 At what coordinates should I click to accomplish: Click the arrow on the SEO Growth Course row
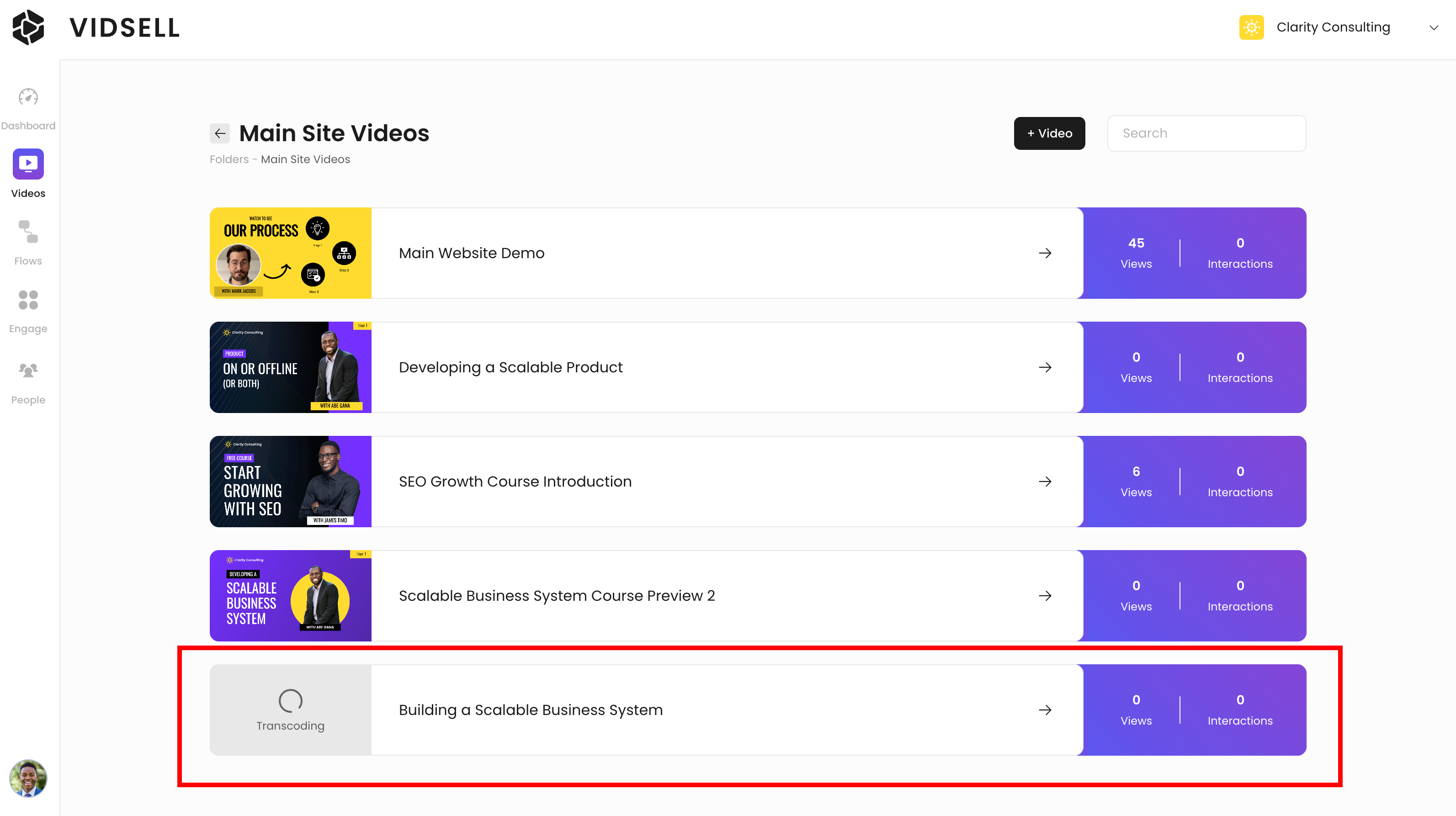point(1045,482)
